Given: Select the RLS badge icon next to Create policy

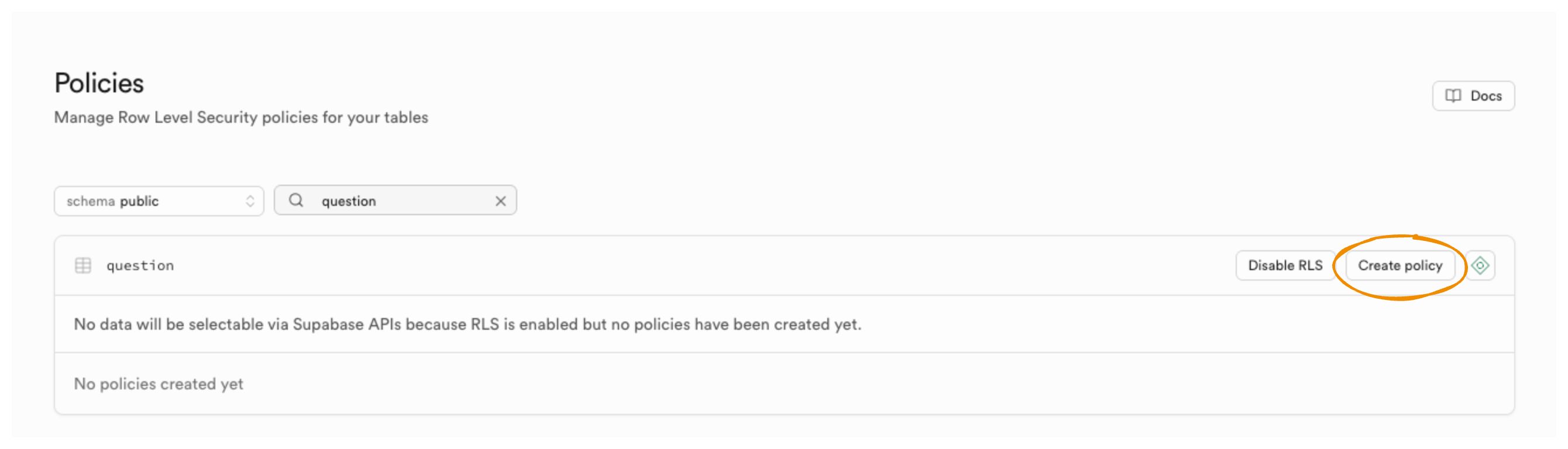Looking at the screenshot, I should [x=1480, y=265].
